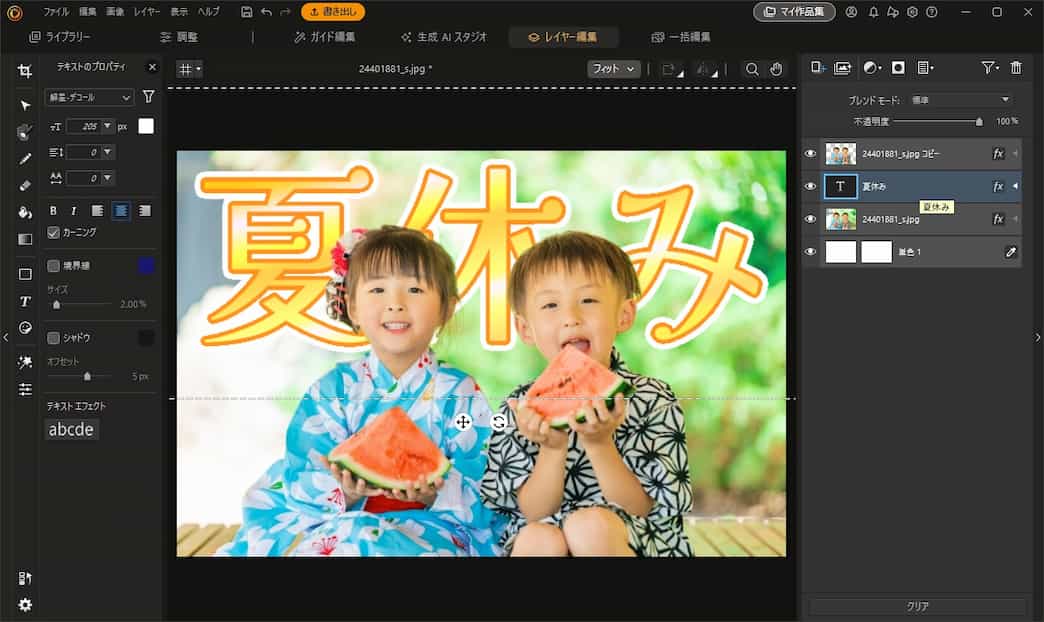The height and width of the screenshot is (622, 1044).
Task: Select the Fill tool
Action: tap(26, 212)
